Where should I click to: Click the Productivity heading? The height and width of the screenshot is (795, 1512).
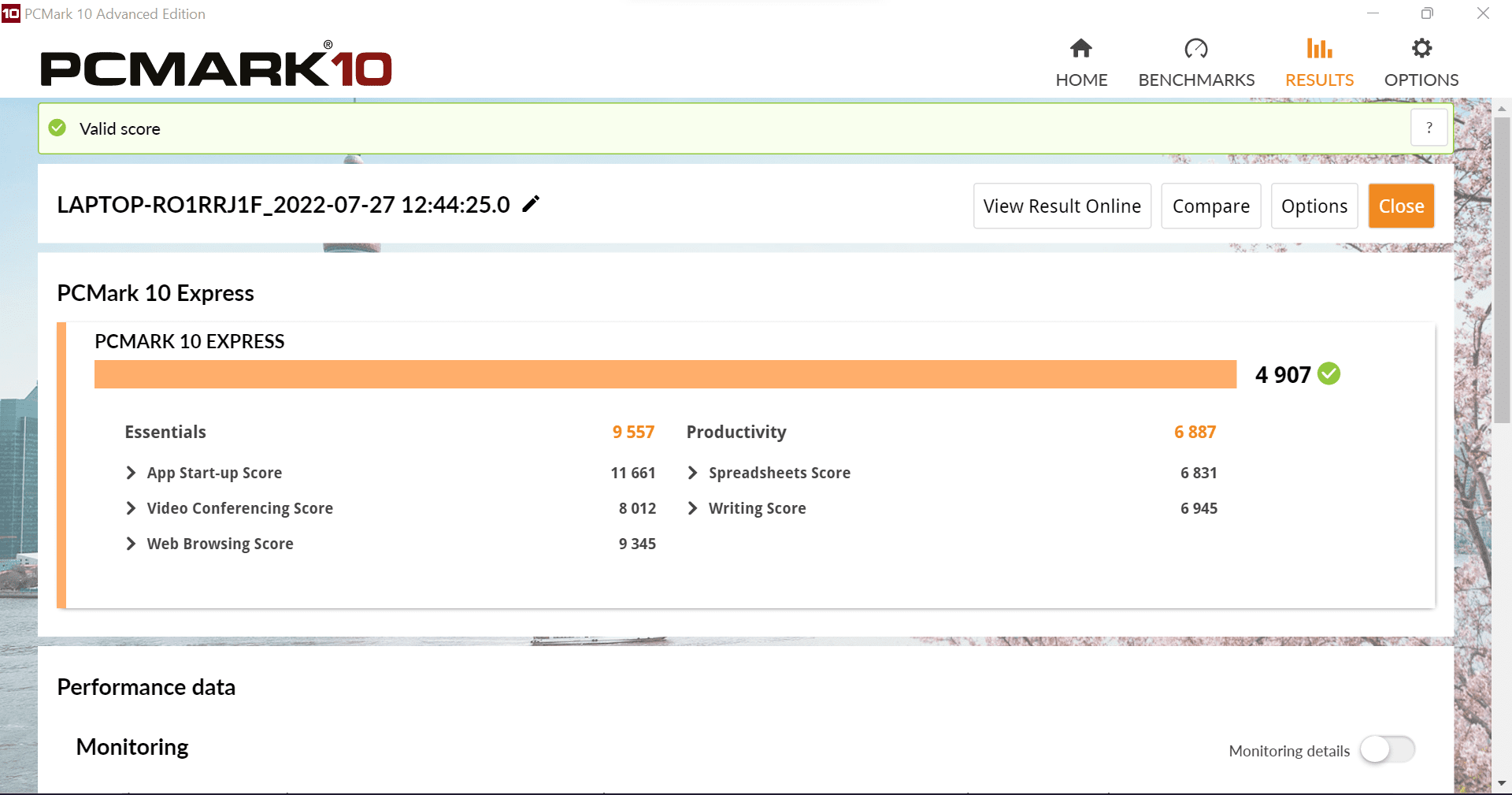736,432
